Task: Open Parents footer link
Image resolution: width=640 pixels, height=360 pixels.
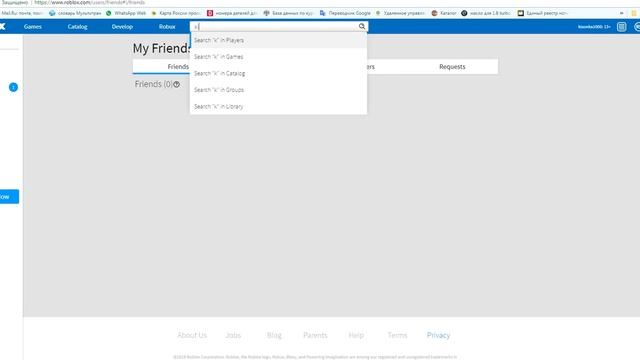Action: (315, 335)
